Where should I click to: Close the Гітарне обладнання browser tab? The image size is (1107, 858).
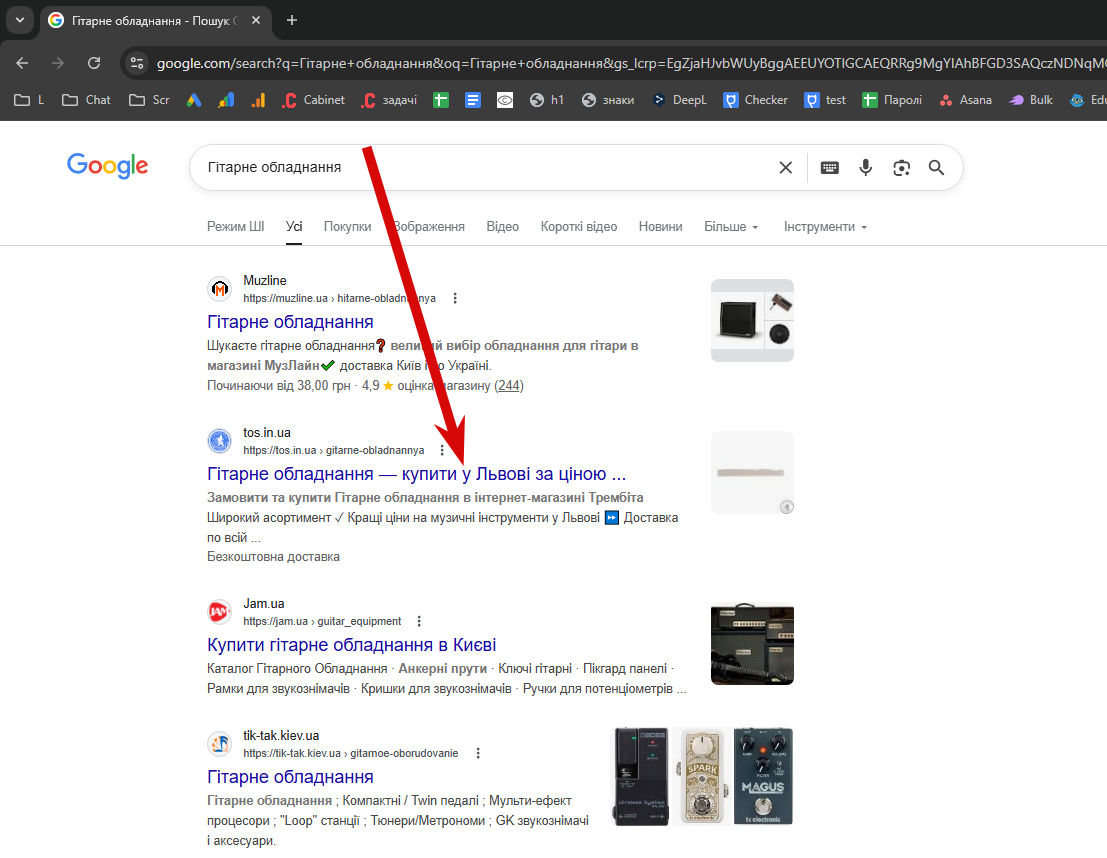click(256, 20)
